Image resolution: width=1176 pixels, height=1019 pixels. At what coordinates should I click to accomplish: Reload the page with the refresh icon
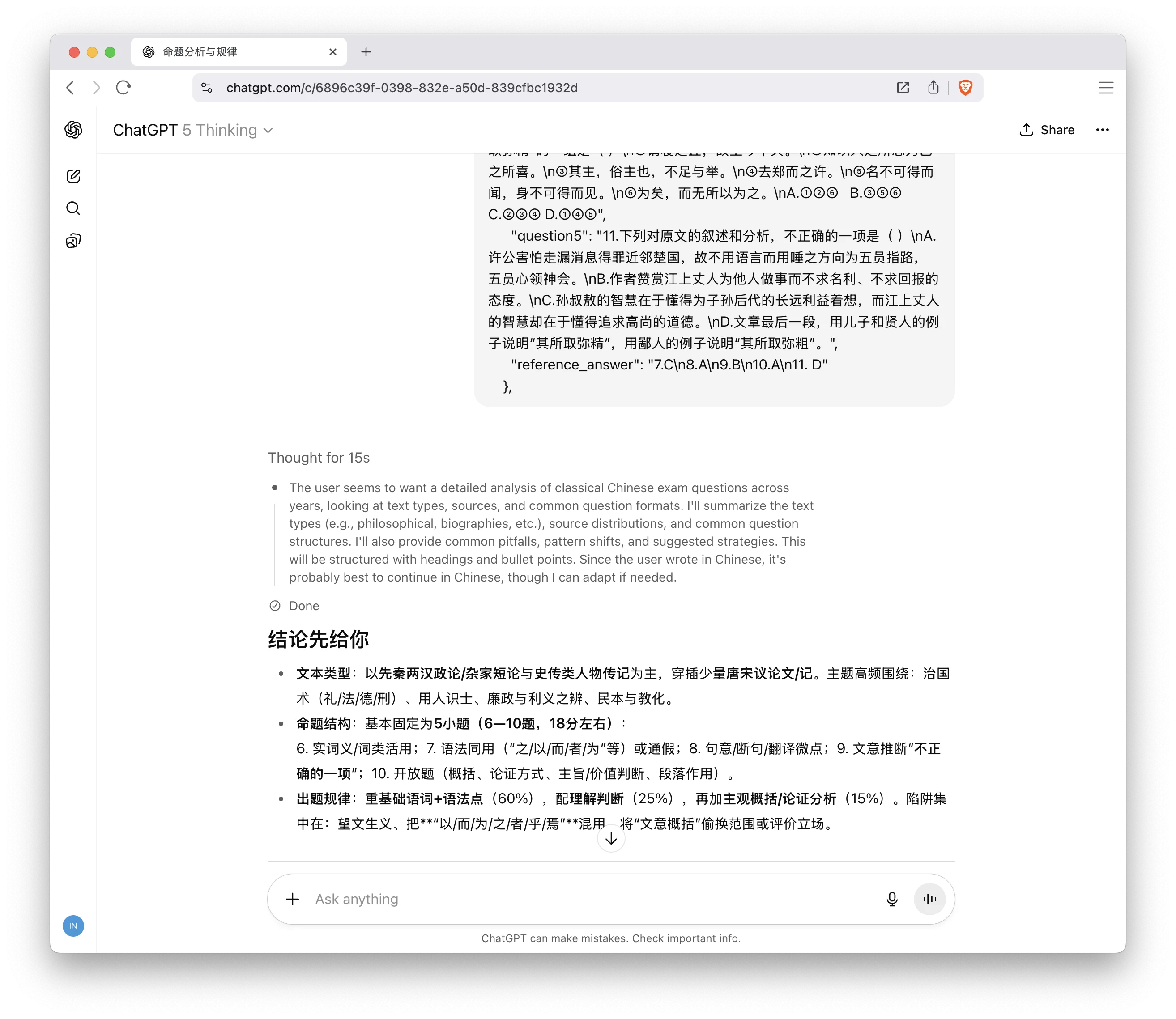tap(124, 88)
